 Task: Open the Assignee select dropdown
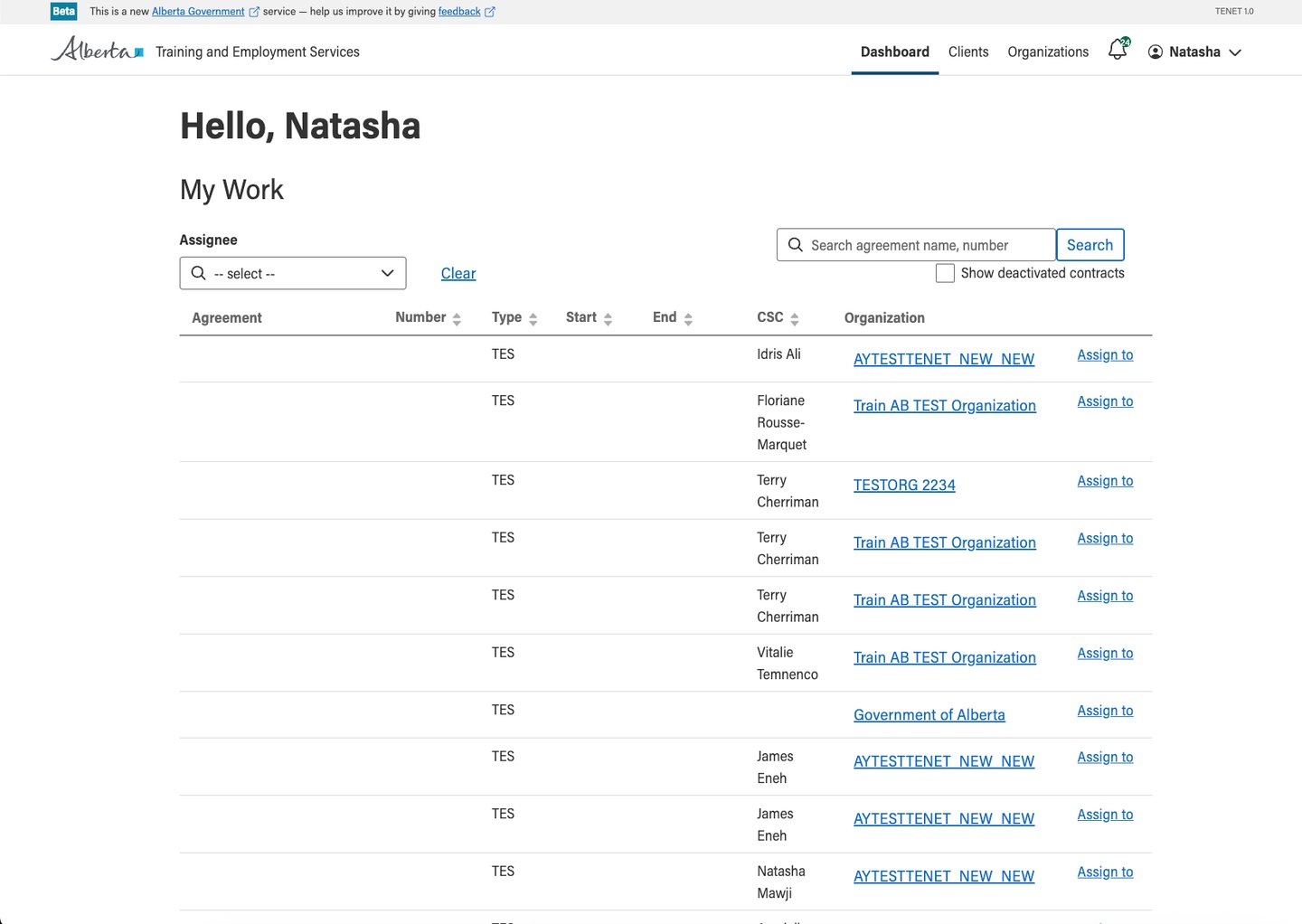[293, 273]
